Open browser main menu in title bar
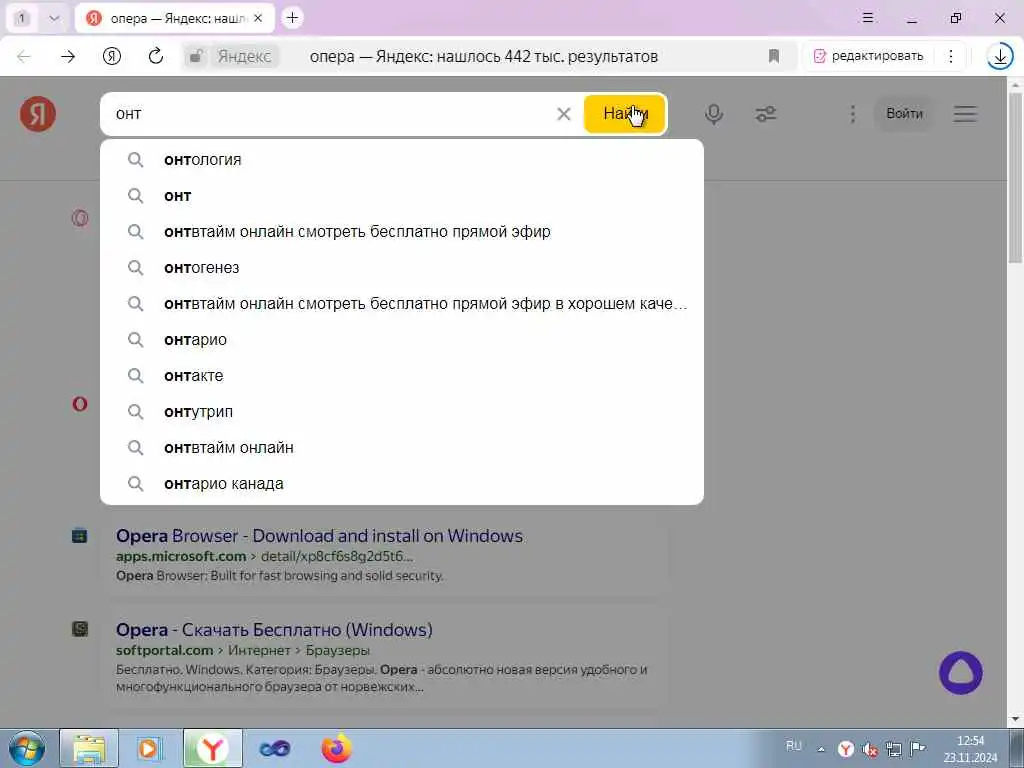 pos(868,18)
